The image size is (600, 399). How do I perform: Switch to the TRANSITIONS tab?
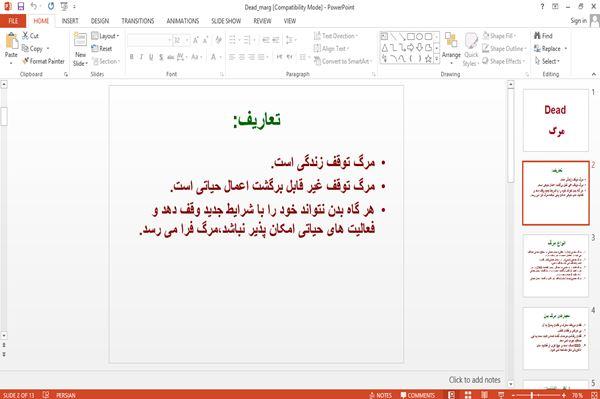point(138,21)
